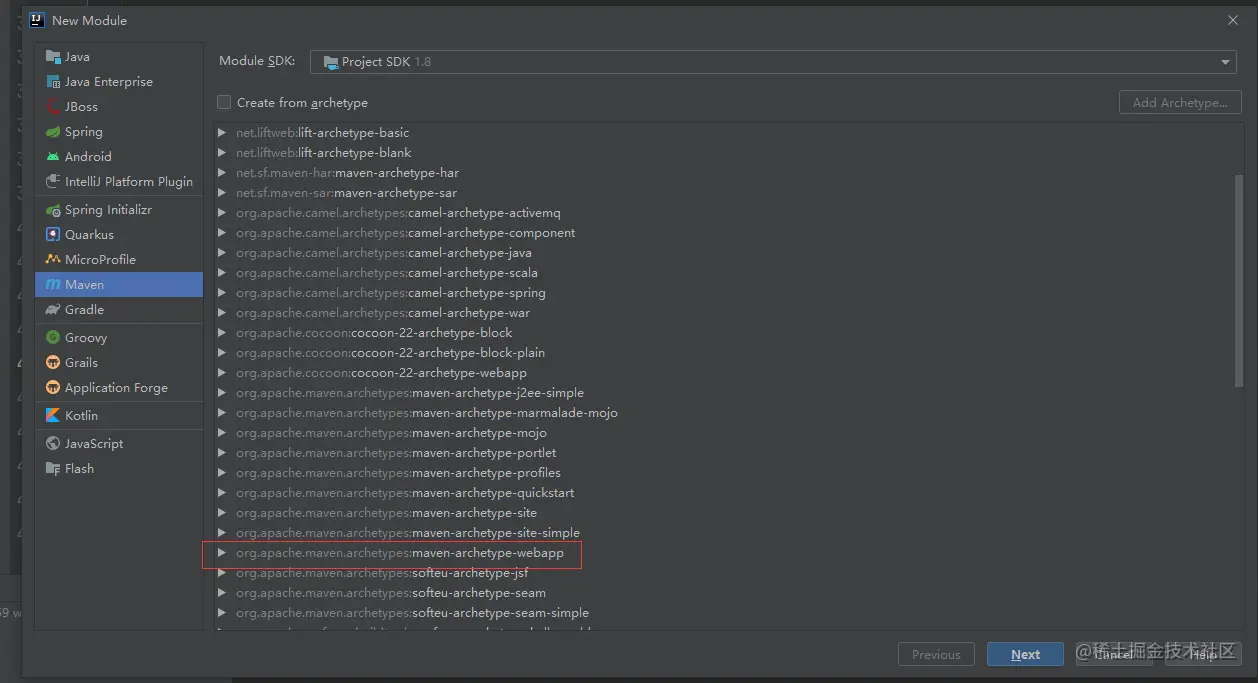Click the MicroProfile icon
The height and width of the screenshot is (683, 1258).
tap(53, 260)
